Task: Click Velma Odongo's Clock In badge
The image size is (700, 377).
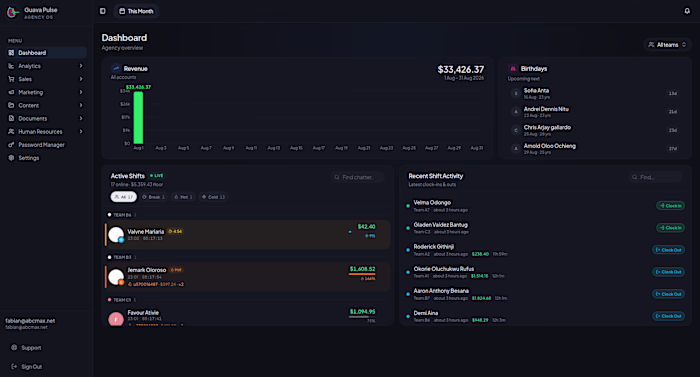Action: pos(670,206)
